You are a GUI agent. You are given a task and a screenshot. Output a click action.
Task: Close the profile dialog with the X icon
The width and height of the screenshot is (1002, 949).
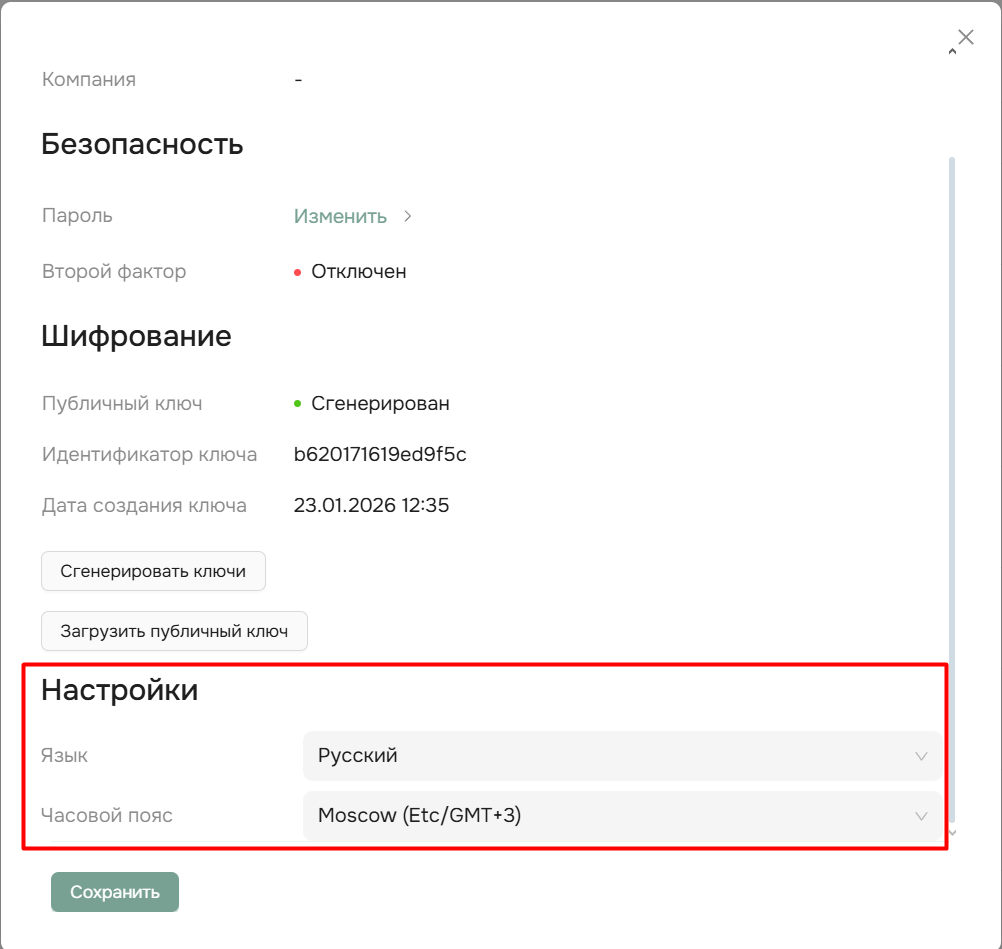click(965, 38)
